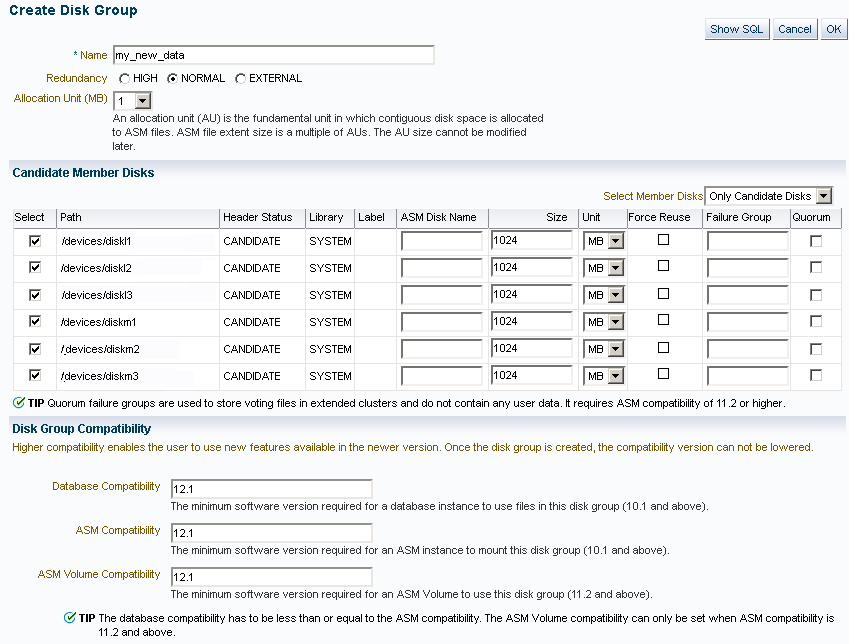Cancel the disk group creation
The height and width of the screenshot is (644, 849).
click(794, 29)
